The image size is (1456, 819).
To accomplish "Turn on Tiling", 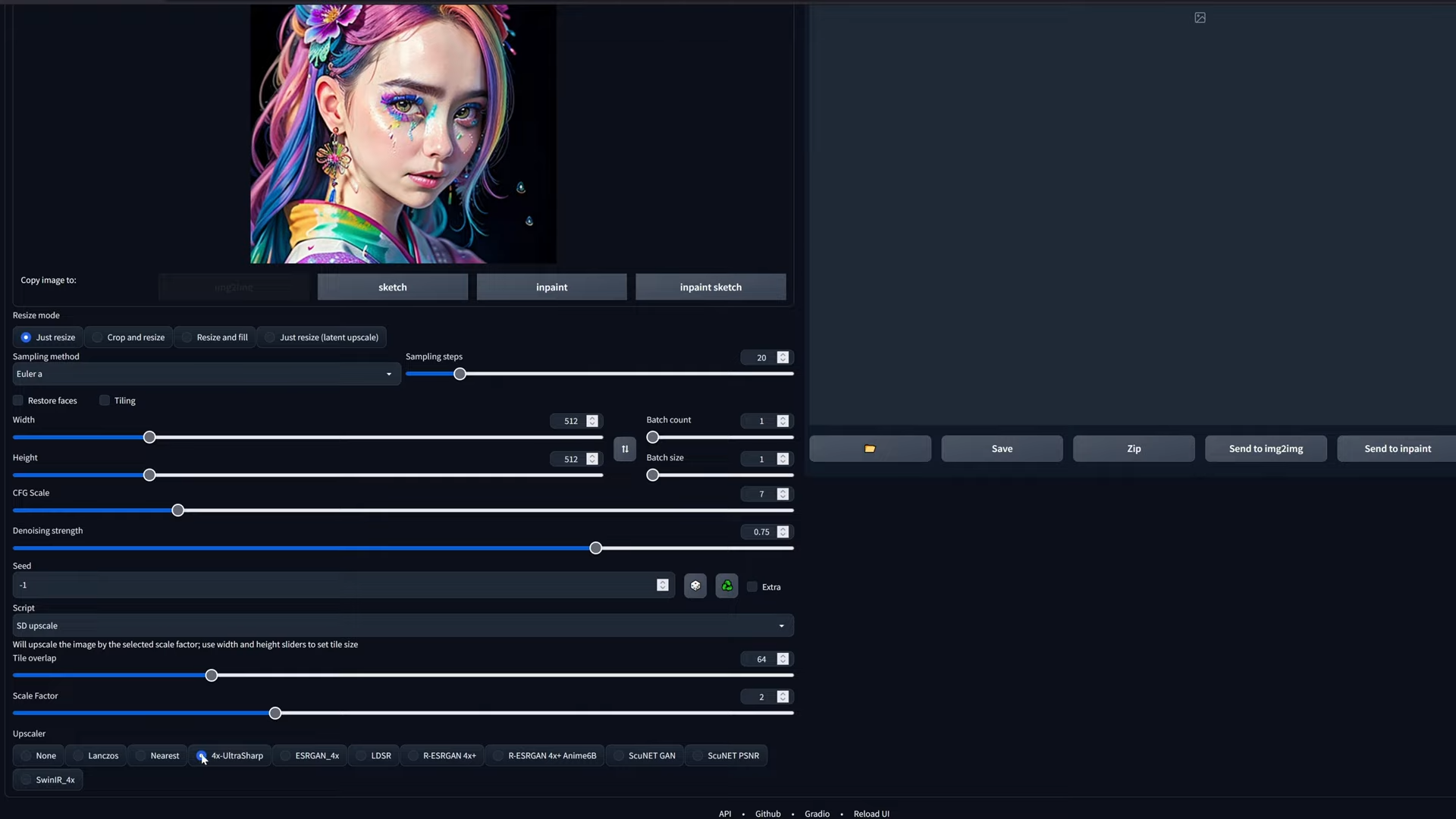I will 104,400.
